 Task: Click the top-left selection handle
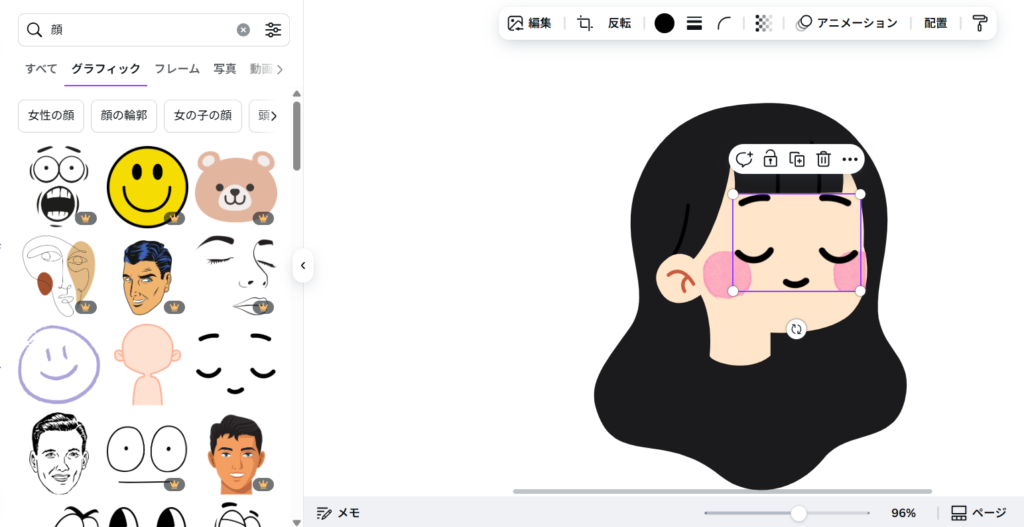click(733, 194)
